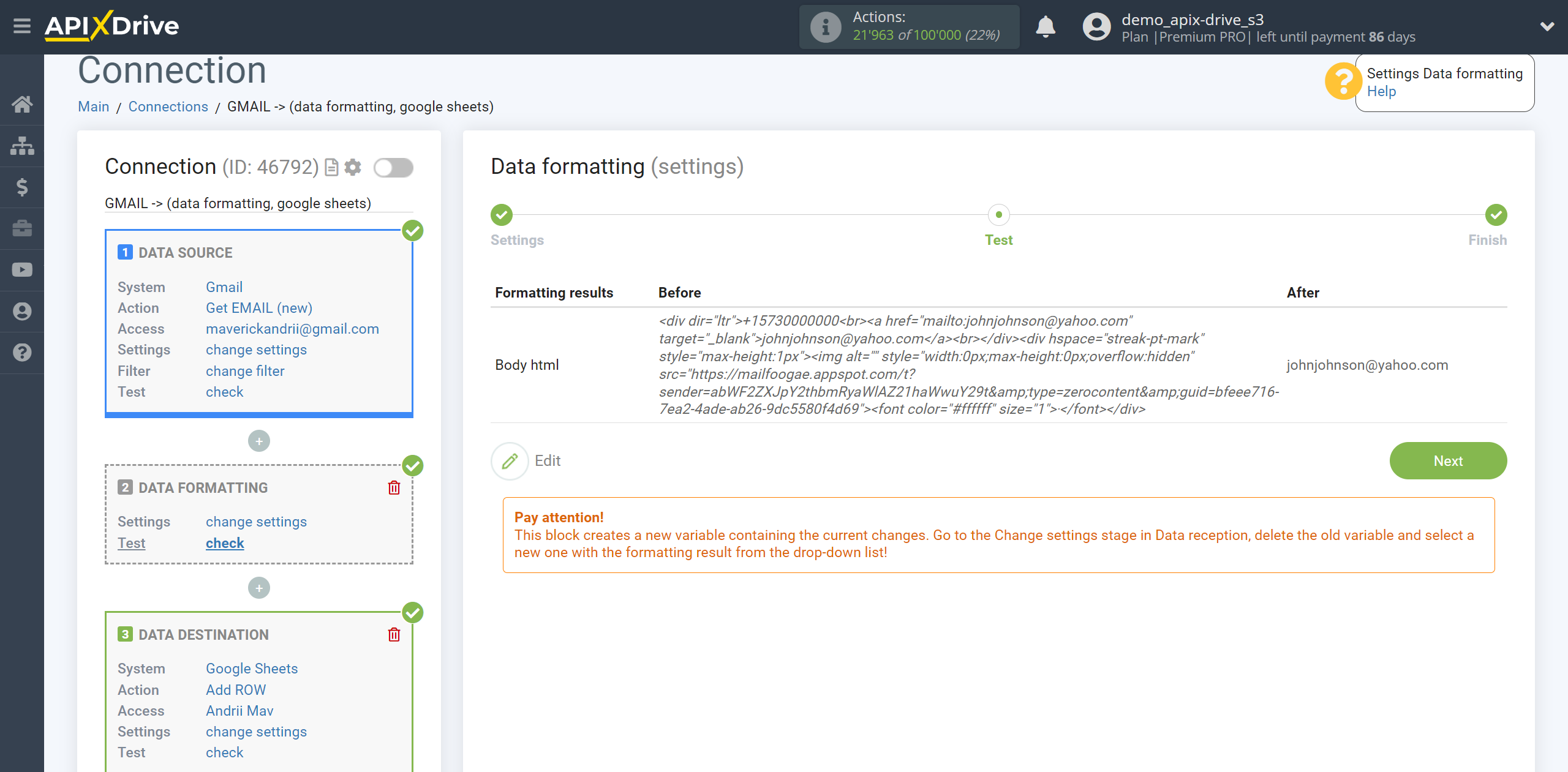Select the Settings step
The width and height of the screenshot is (1568, 772).
[517, 240]
